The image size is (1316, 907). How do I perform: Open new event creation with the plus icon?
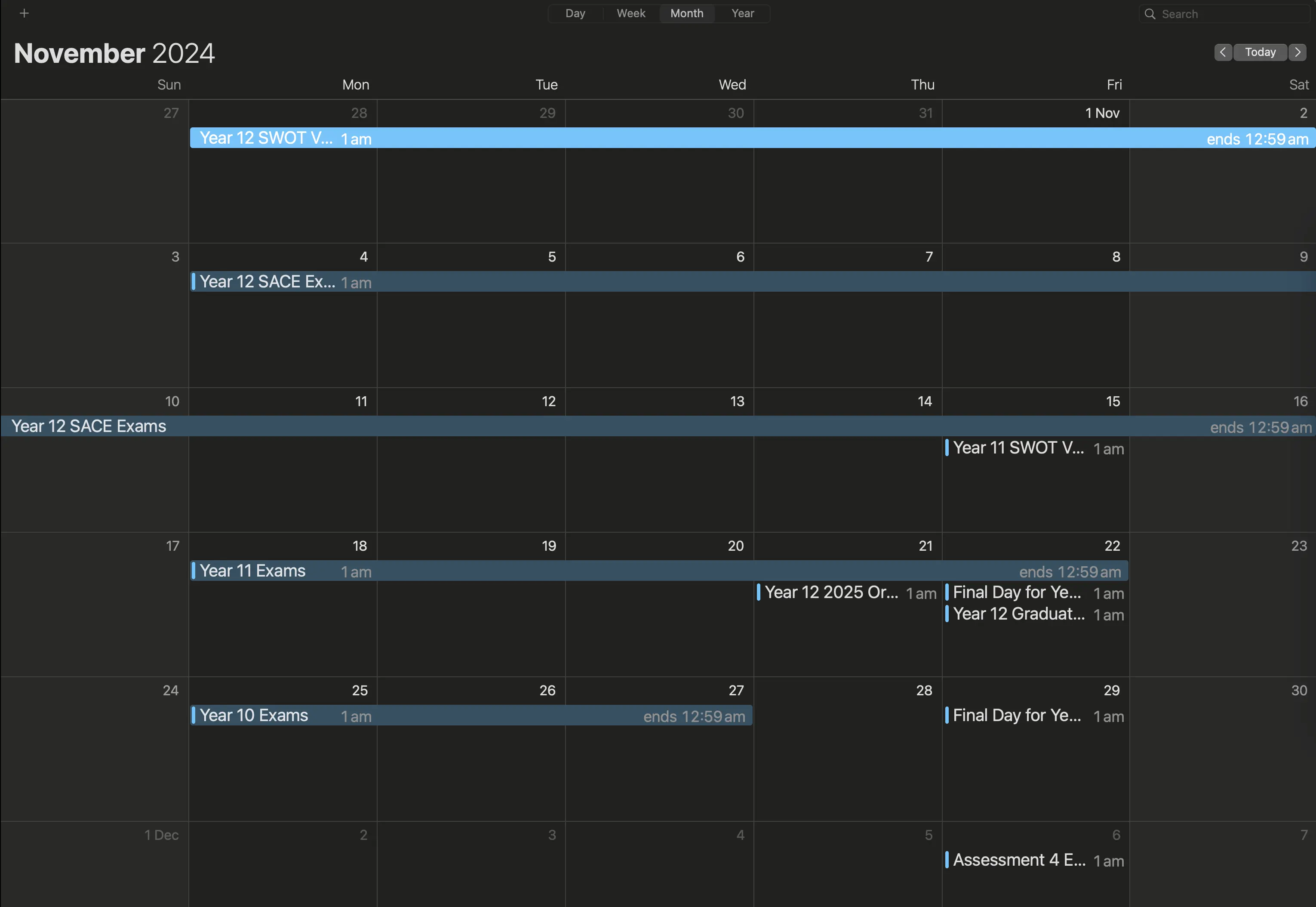point(25,12)
